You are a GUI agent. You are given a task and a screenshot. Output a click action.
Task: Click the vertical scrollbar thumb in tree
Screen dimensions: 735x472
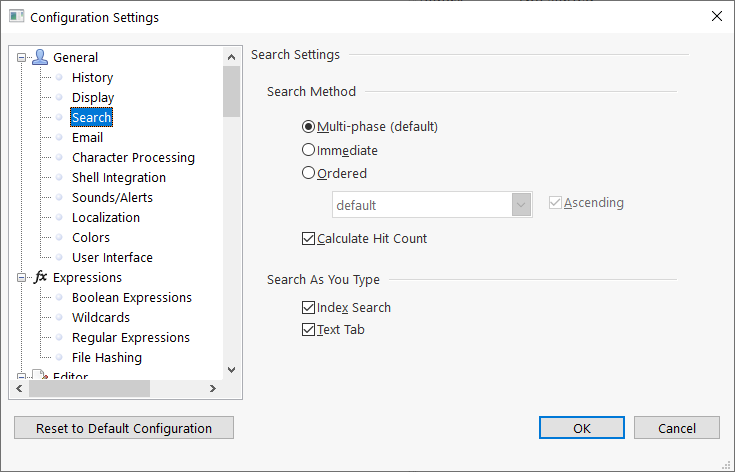pyautogui.click(x=231, y=91)
